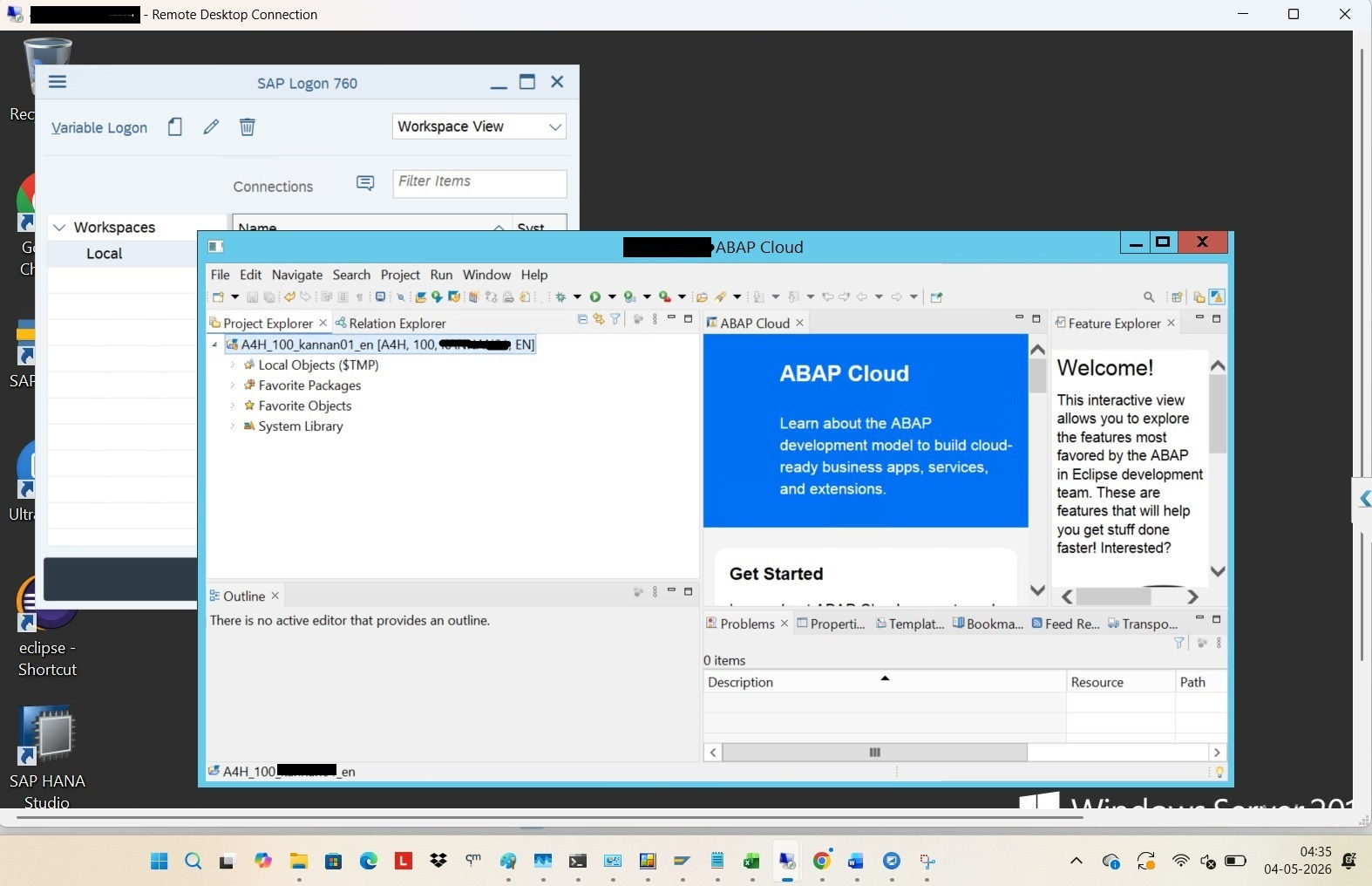The image size is (1372, 886).
Task: Click the magnifier Search icon in Eclipse toolbar
Action: pos(1149,296)
